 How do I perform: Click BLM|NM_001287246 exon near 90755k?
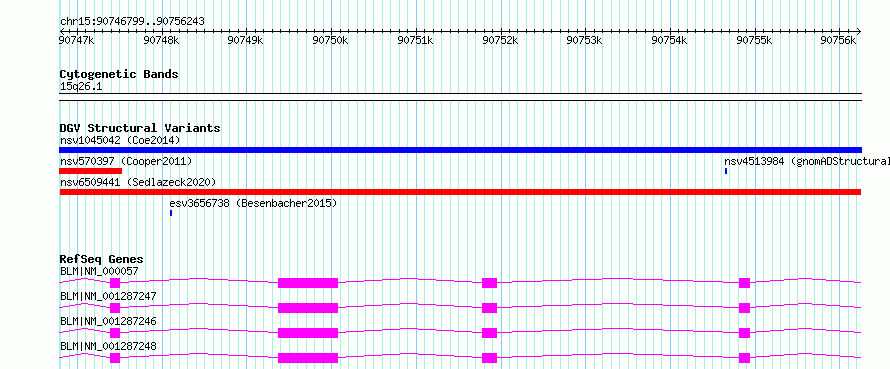coord(744,333)
